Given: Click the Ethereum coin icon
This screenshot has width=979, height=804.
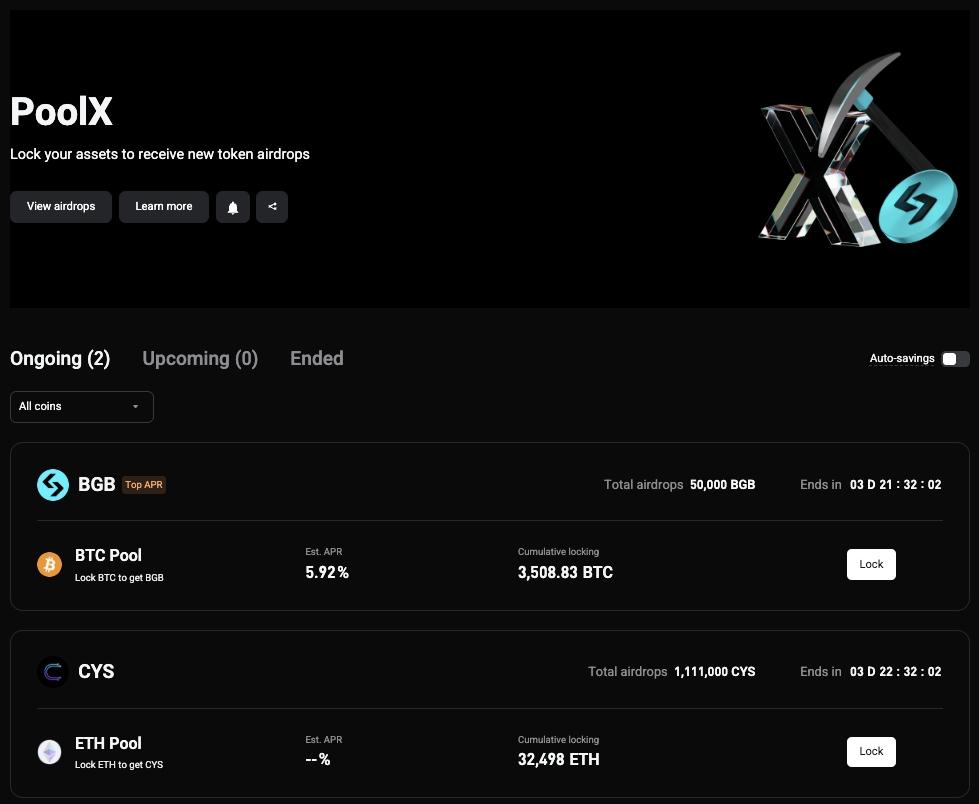Looking at the screenshot, I should [49, 752].
